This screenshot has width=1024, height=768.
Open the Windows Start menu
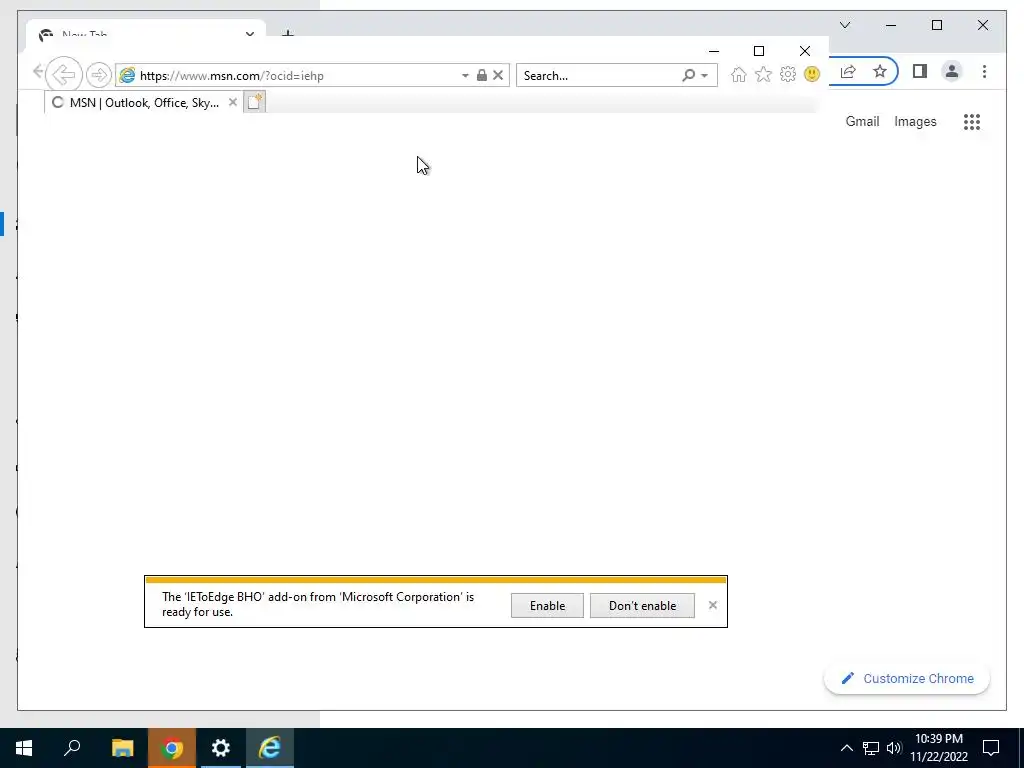tap(24, 748)
